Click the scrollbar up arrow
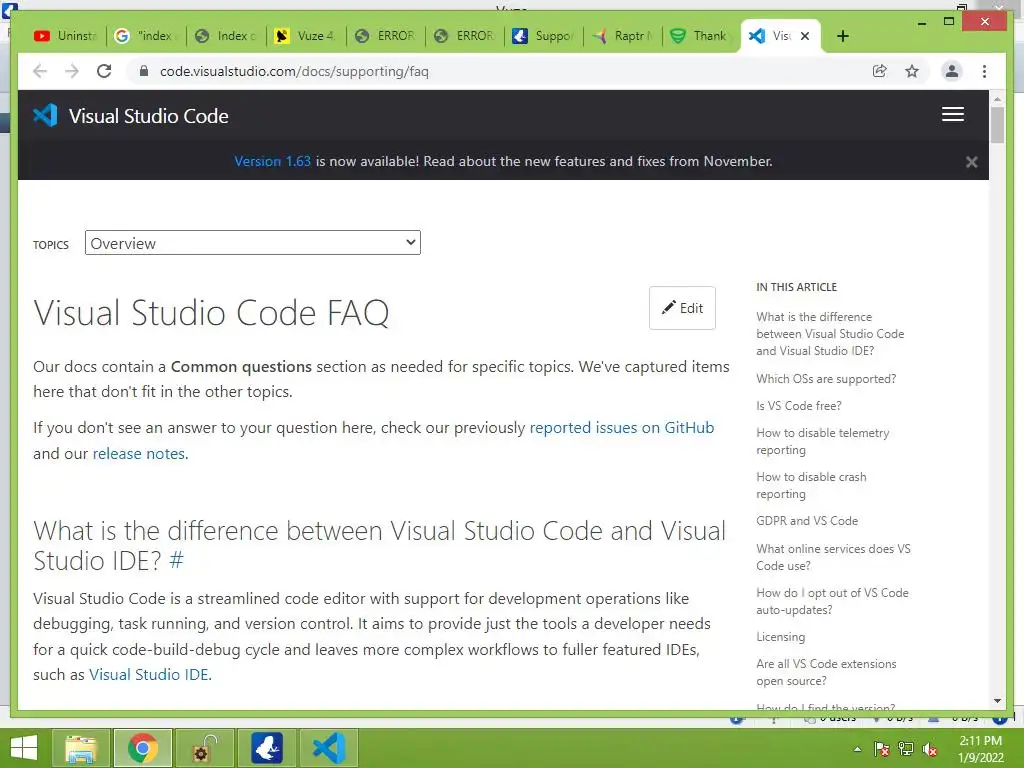Image resolution: width=1024 pixels, height=768 pixels. tap(997, 99)
